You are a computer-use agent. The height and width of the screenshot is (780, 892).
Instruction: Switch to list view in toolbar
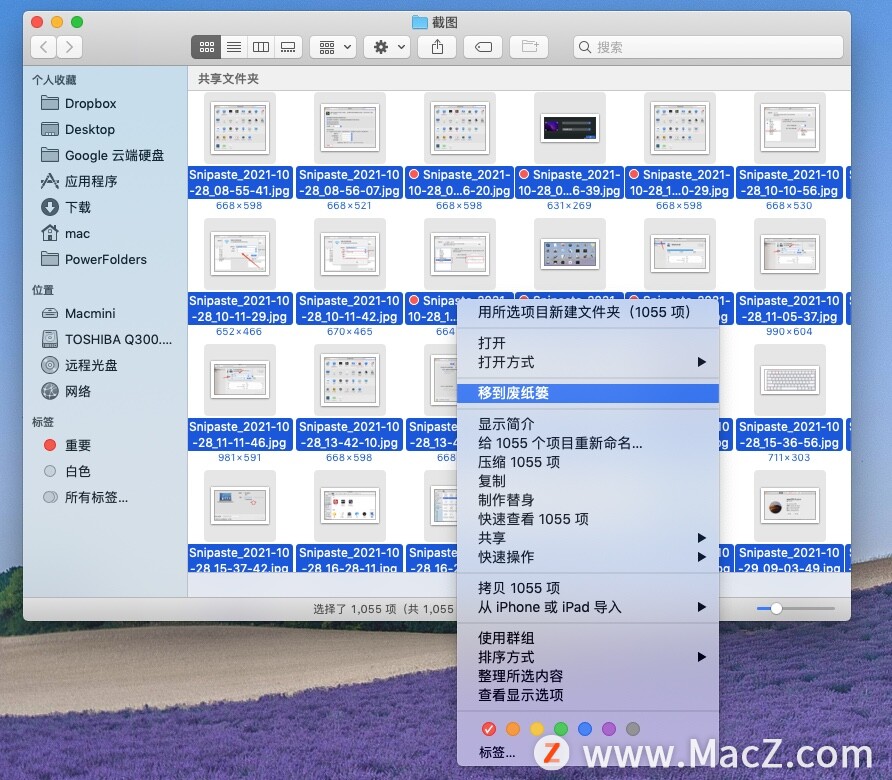tap(234, 47)
